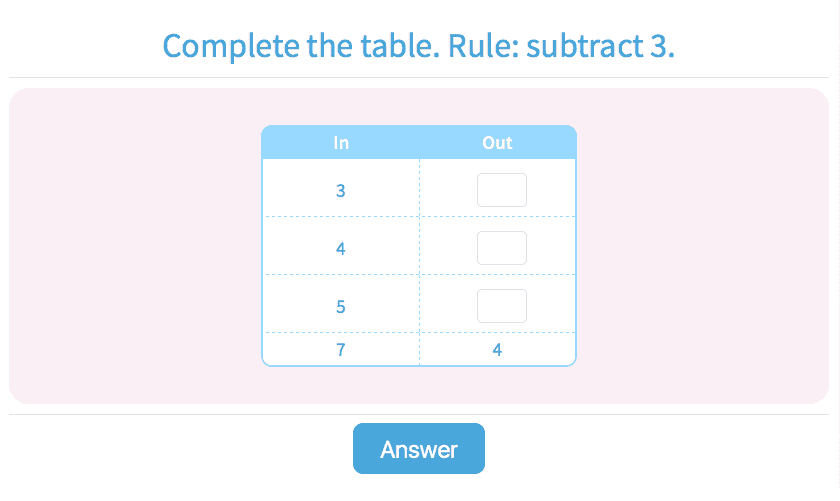
Task: Focus the Out input box for In 4
Action: (501, 248)
